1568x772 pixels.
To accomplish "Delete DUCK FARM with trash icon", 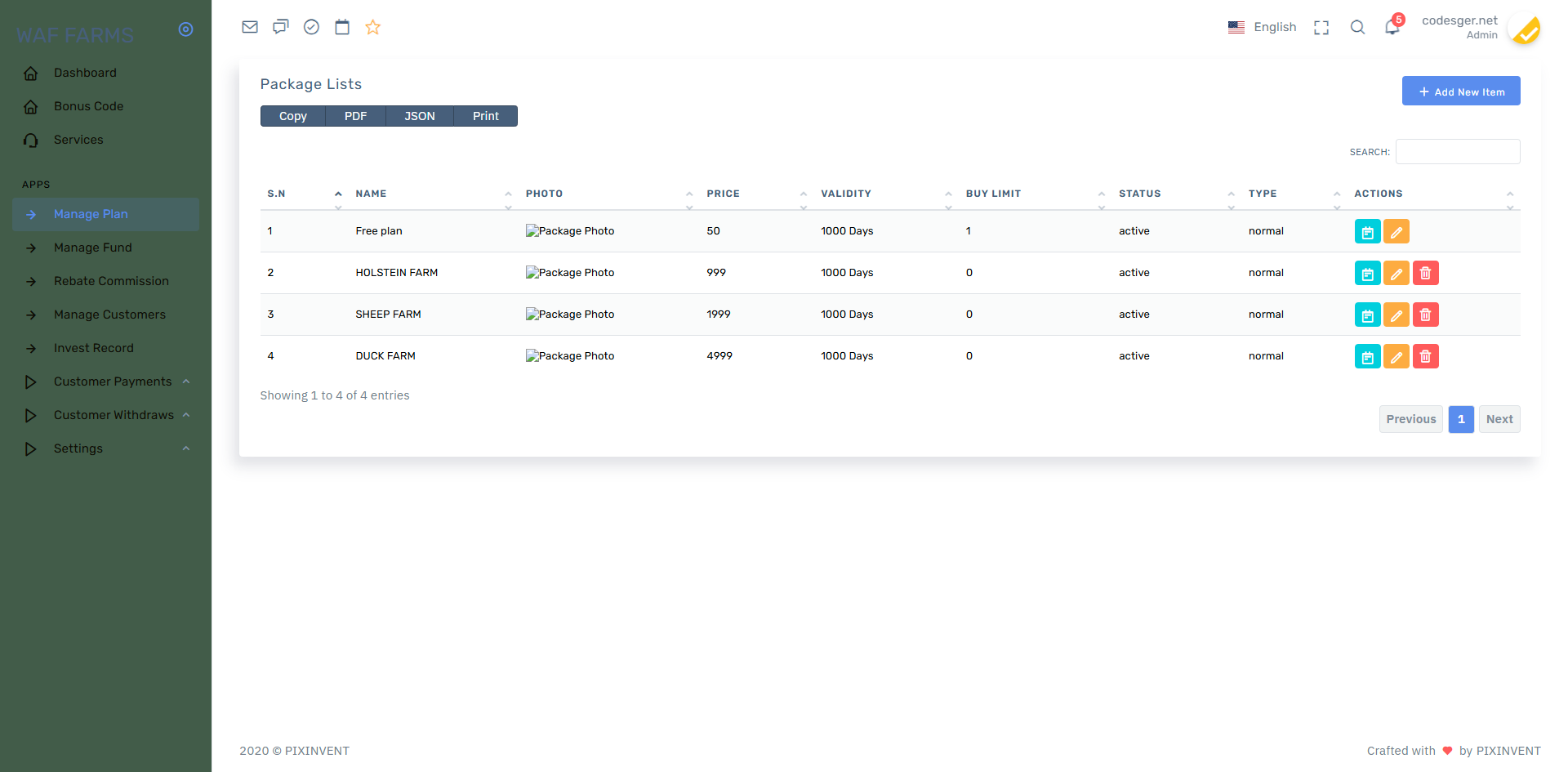I will click(x=1426, y=357).
